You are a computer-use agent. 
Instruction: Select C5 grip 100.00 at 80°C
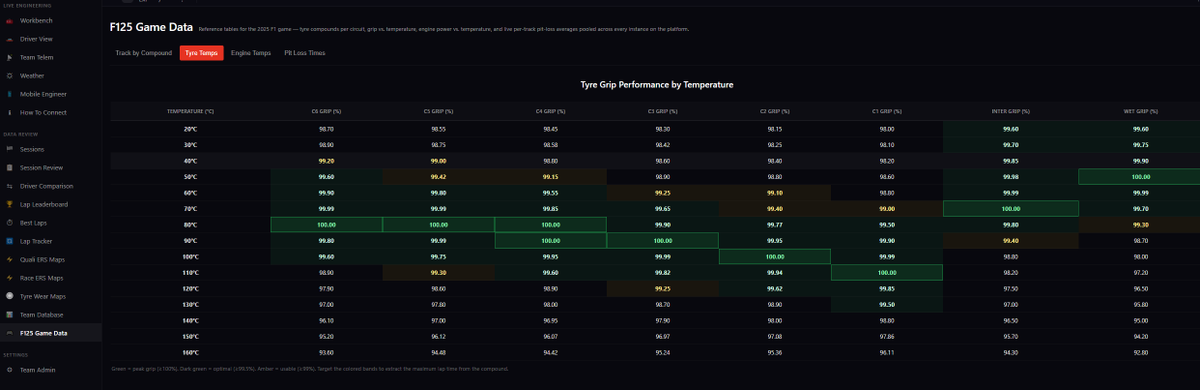click(x=438, y=225)
